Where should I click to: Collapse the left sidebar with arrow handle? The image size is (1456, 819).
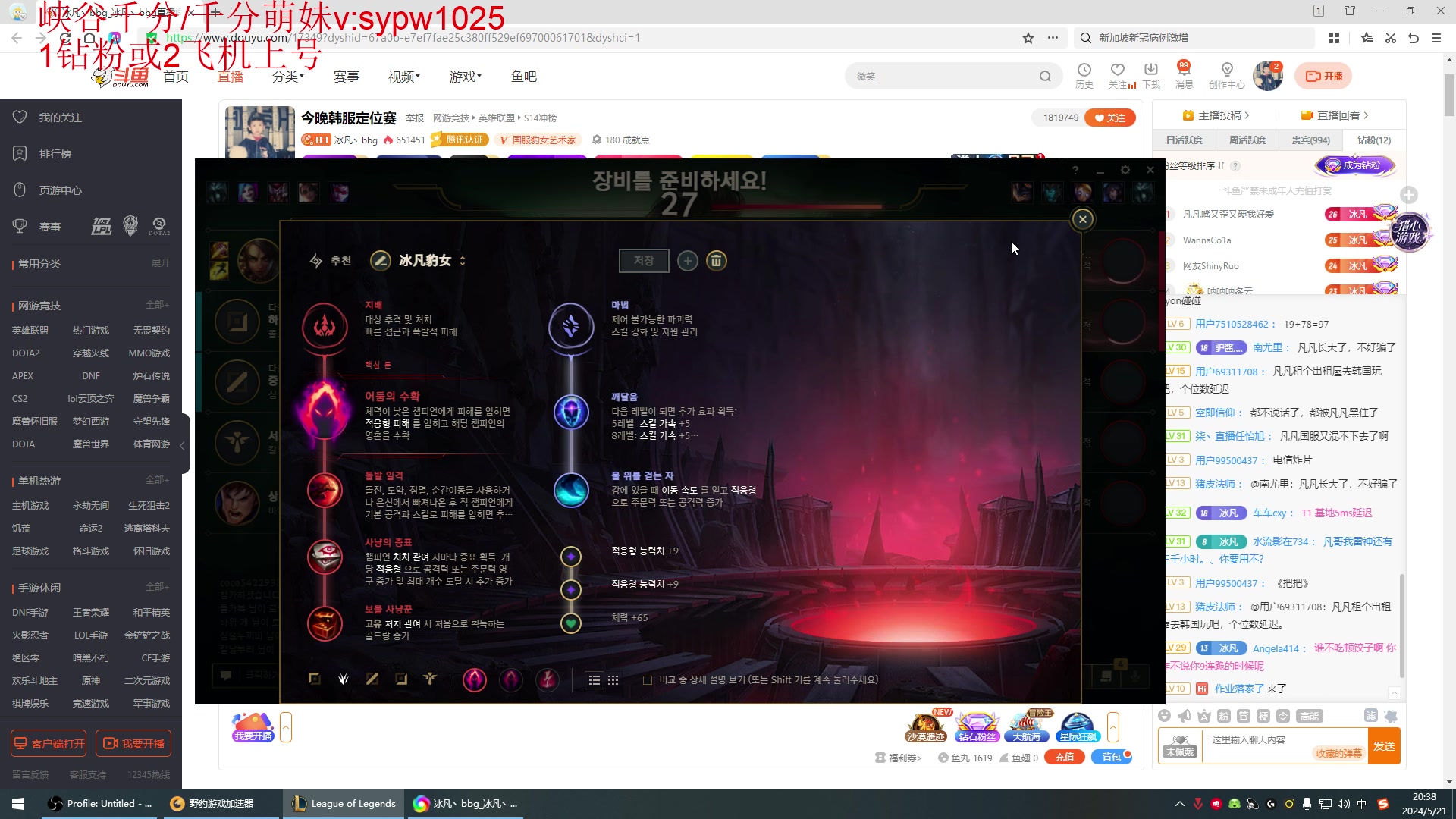182,446
